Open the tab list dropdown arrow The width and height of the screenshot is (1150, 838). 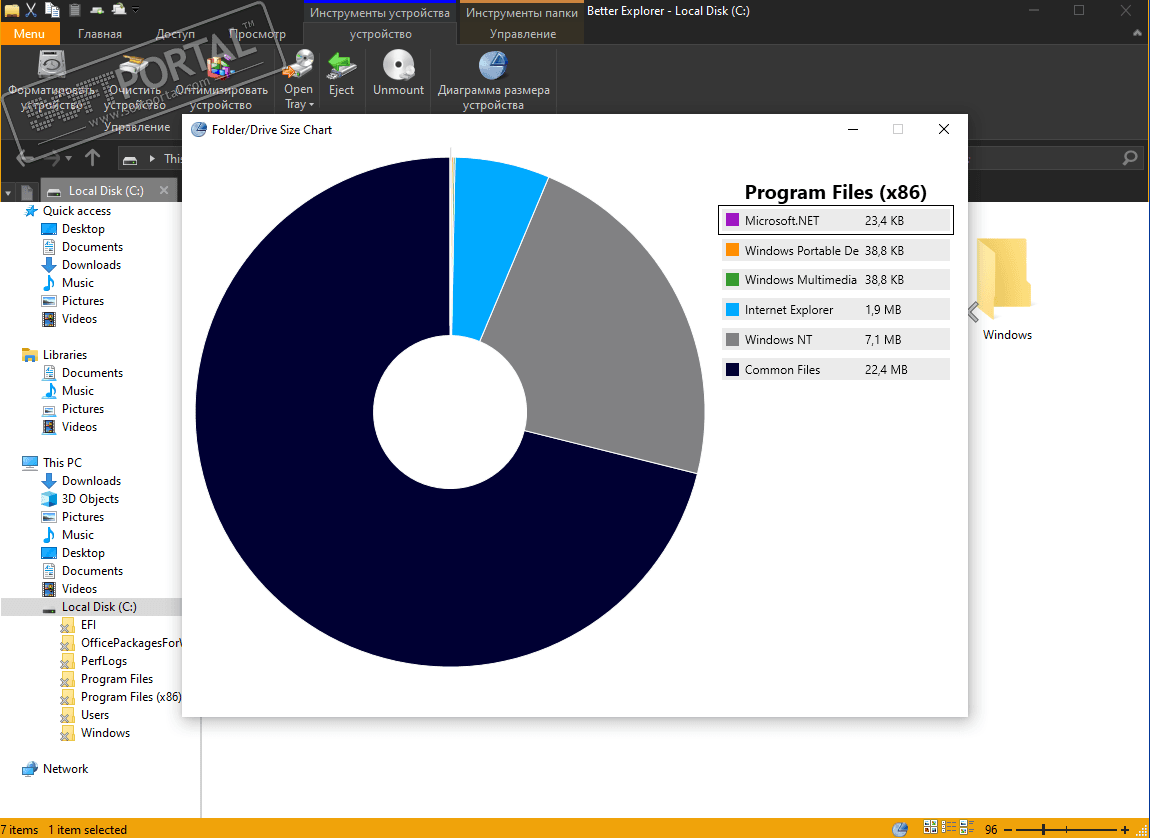point(8,194)
